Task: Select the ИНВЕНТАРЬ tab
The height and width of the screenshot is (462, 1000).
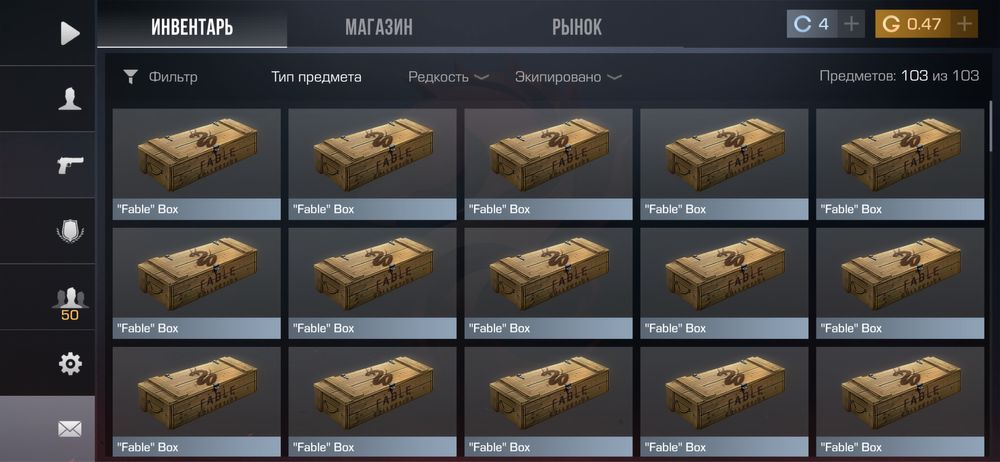Action: pyautogui.click(x=192, y=27)
